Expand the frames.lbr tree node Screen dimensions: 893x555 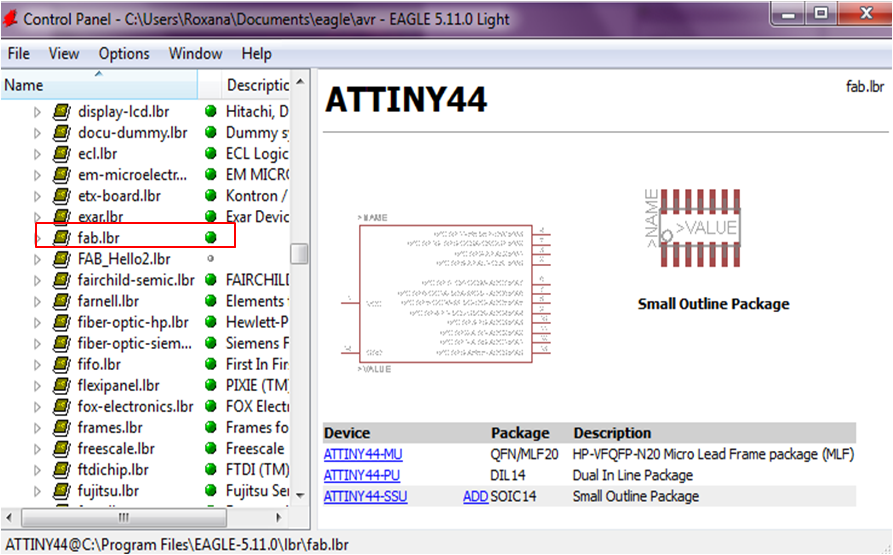coord(37,428)
